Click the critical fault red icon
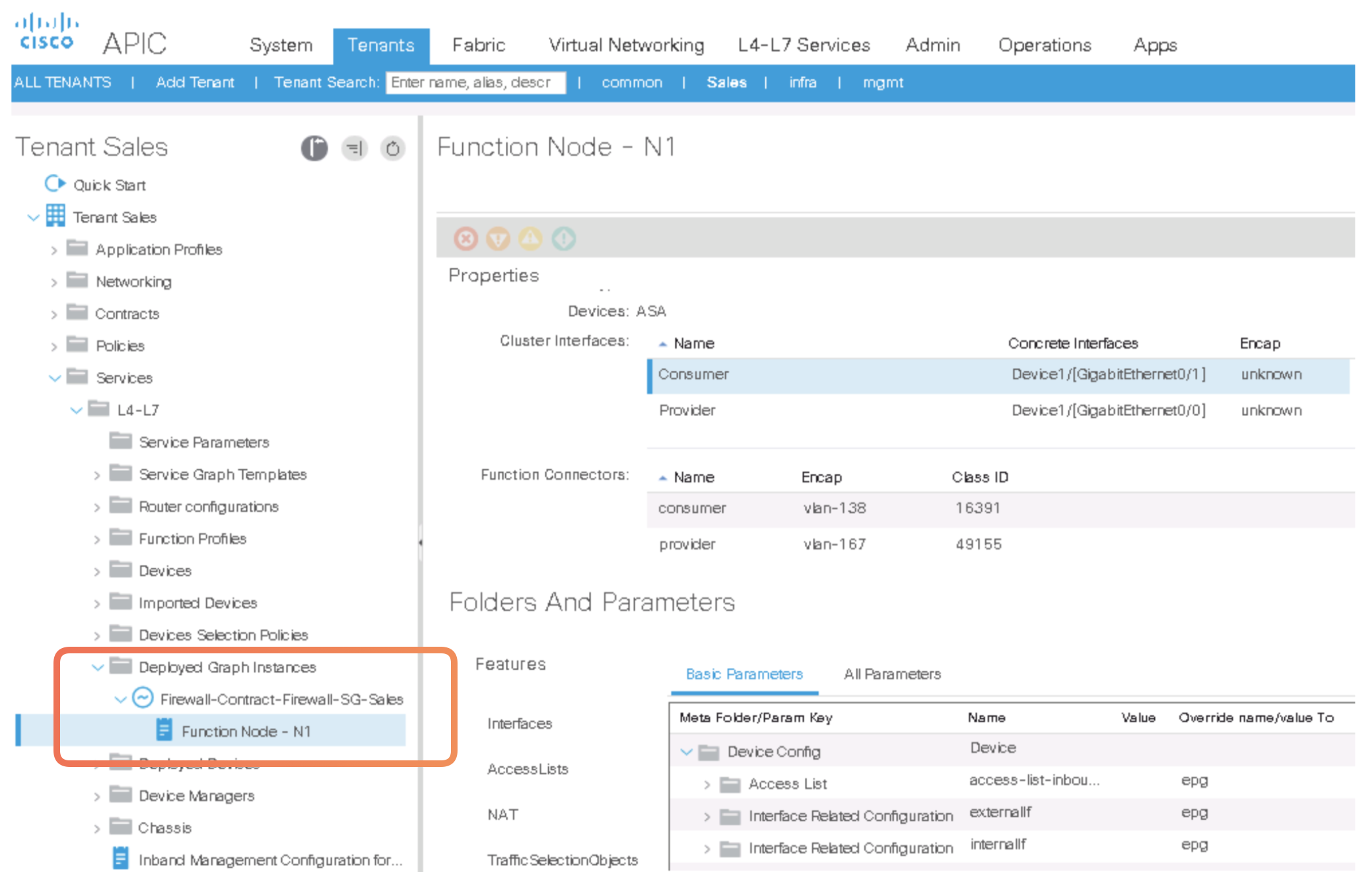This screenshot has height=872, width=1372. (465, 238)
